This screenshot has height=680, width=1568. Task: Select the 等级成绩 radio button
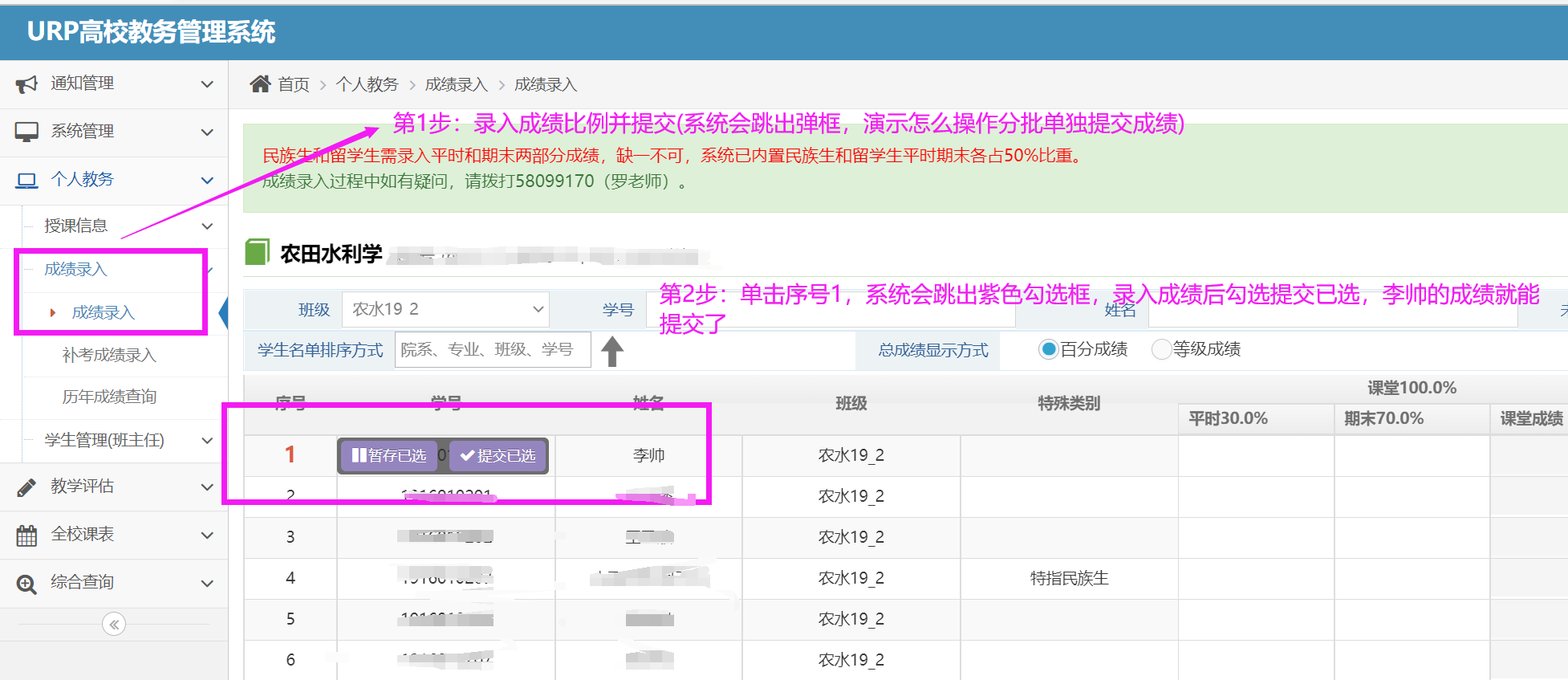coord(1160,349)
